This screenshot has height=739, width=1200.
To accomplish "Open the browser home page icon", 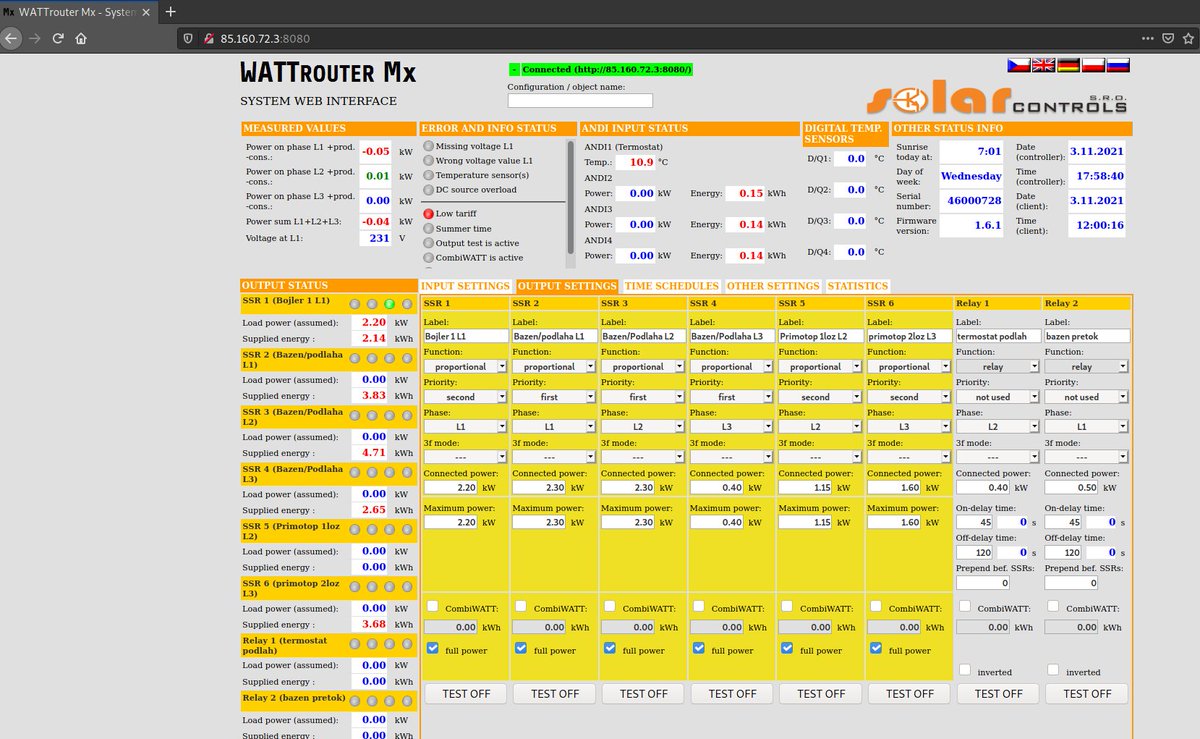I will [x=81, y=38].
